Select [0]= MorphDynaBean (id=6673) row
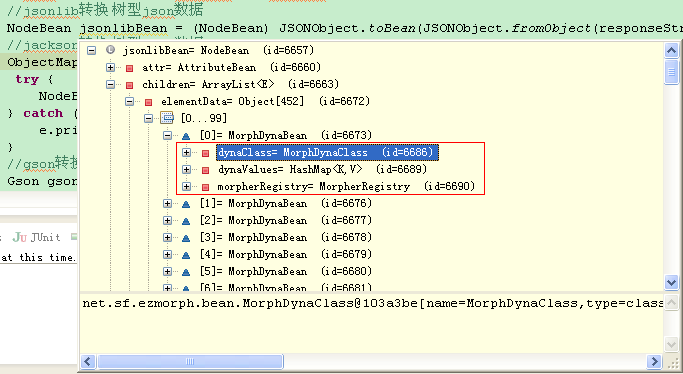Screen dimensions: 683x374 point(286,135)
